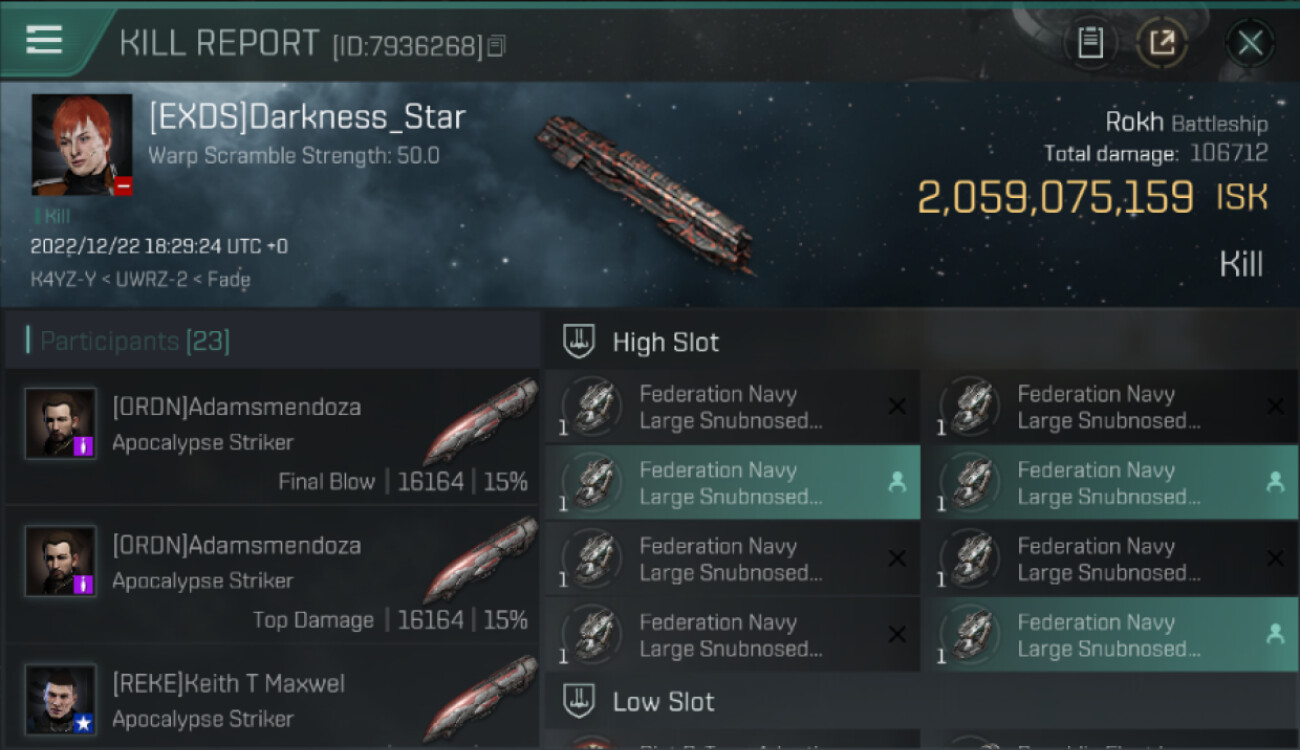Toggle the destroyed X on first-row left module
1300x750 pixels.
(897, 407)
